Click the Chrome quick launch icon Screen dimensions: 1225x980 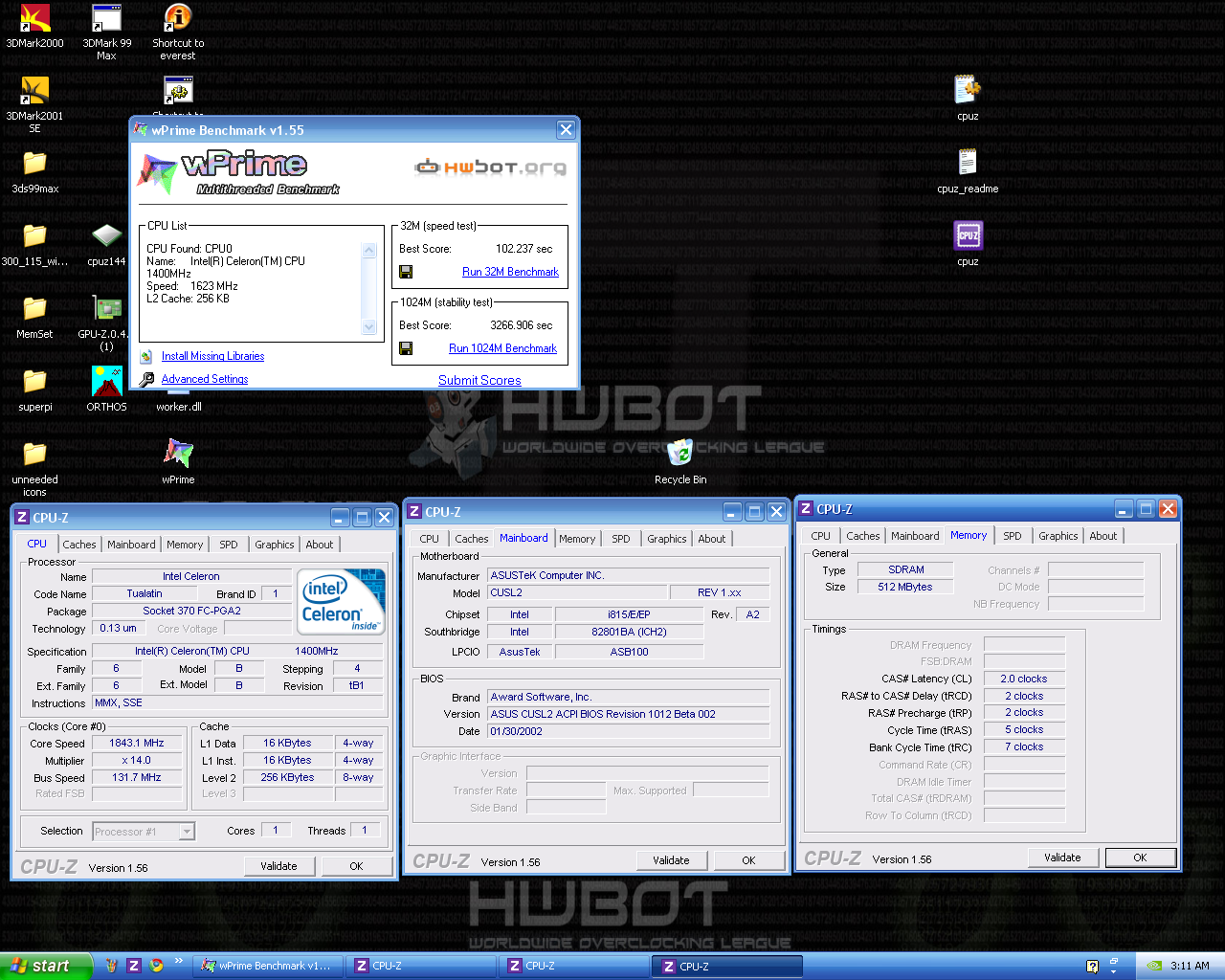[x=157, y=966]
